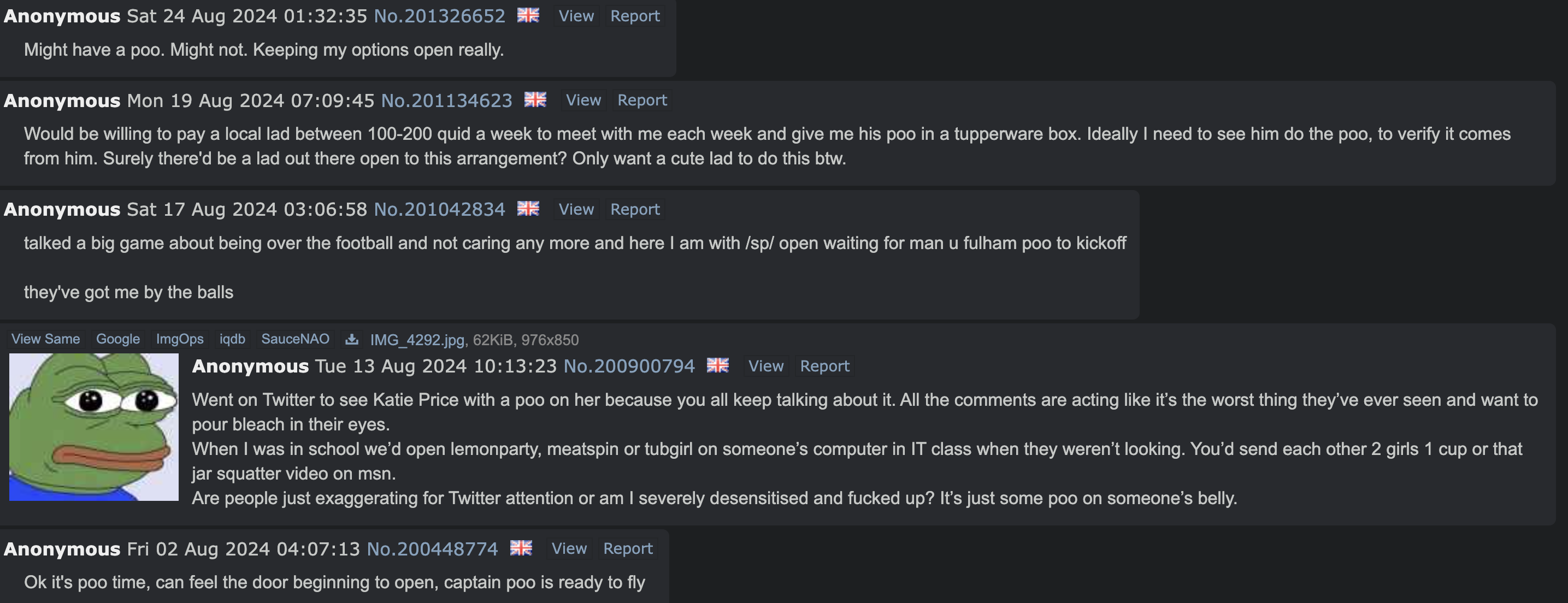Click the UK flag on post No.201134623
Image resolution: width=1568 pixels, height=603 pixels.
click(535, 99)
